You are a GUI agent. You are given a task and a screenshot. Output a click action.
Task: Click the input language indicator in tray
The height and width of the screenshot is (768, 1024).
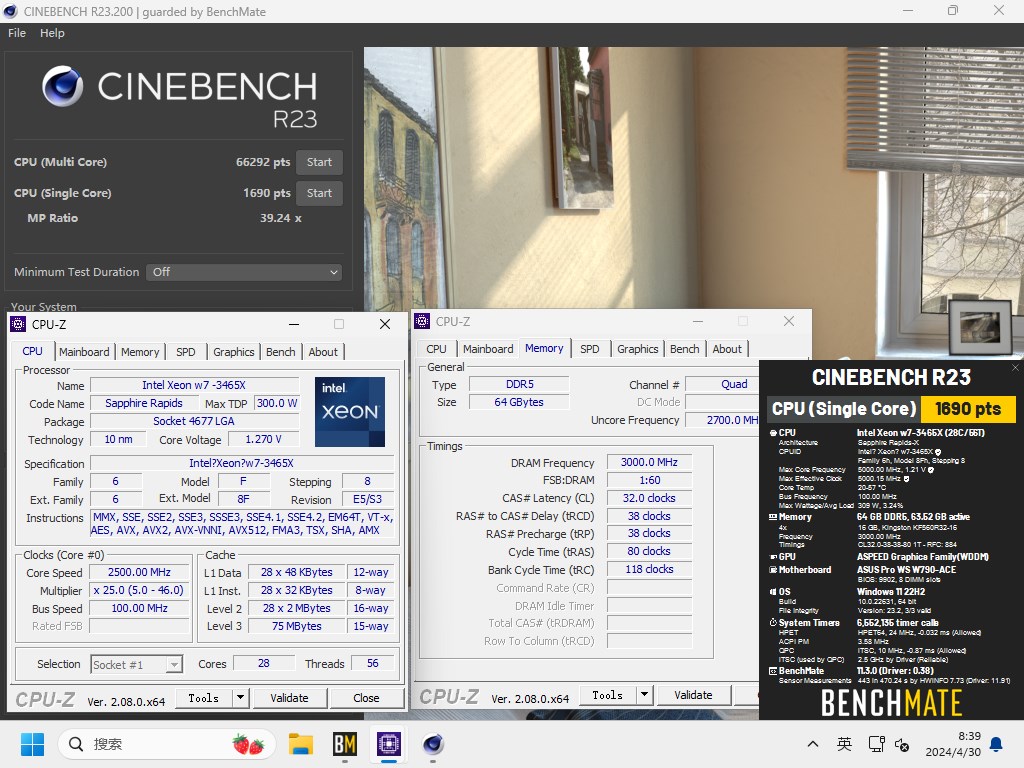(844, 744)
